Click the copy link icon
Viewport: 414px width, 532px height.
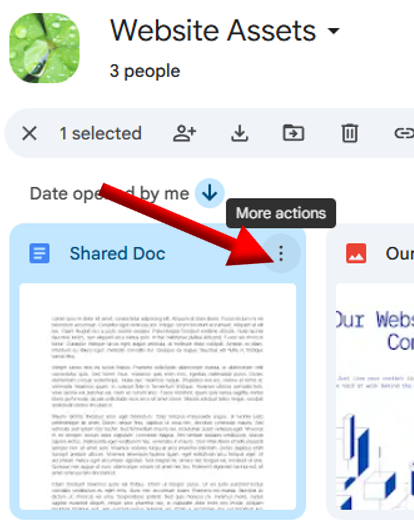(404, 133)
